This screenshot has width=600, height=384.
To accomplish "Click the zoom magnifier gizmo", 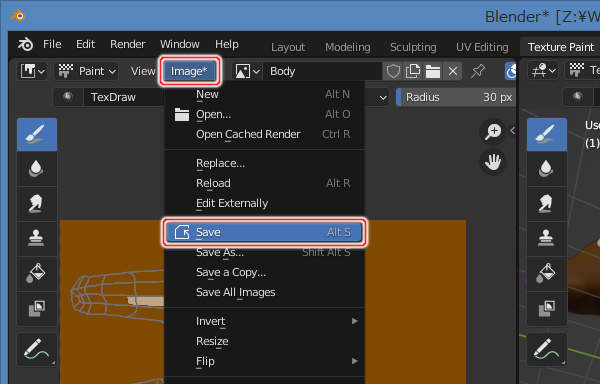I will tap(493, 132).
